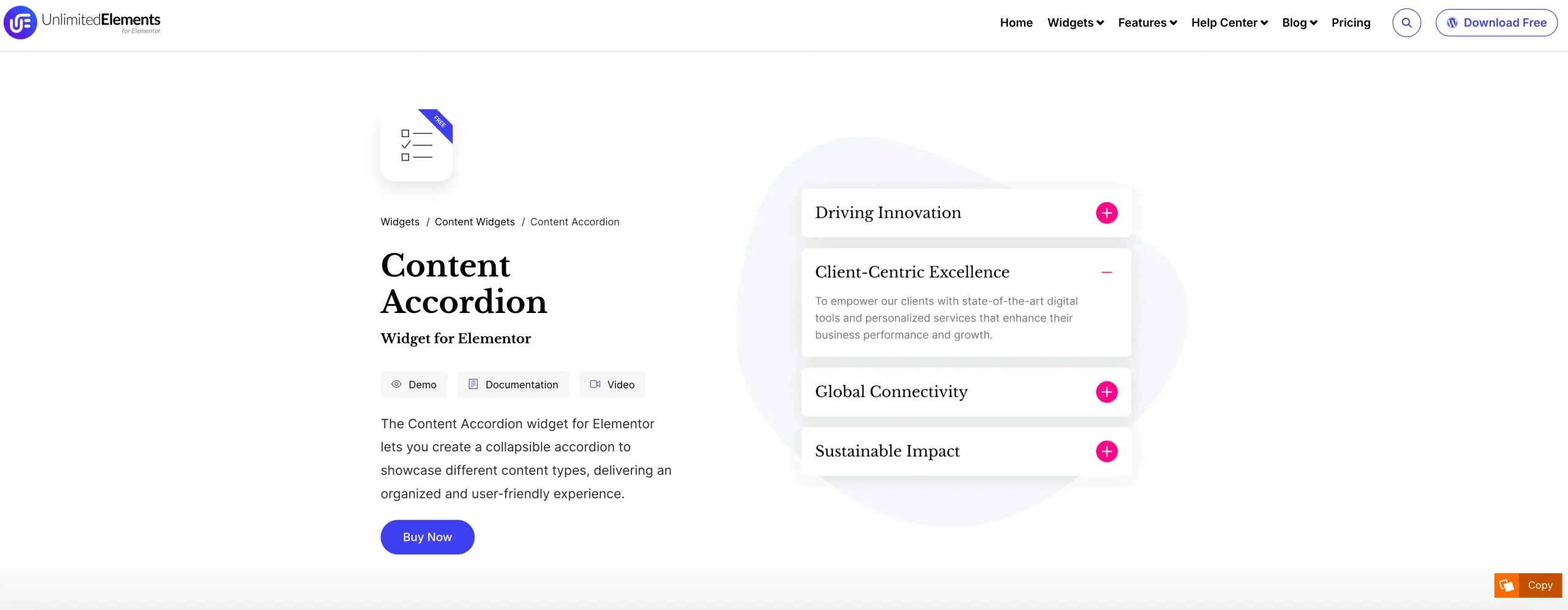The height and width of the screenshot is (610, 1568).
Task: Open the search magnifier icon
Action: click(x=1406, y=23)
